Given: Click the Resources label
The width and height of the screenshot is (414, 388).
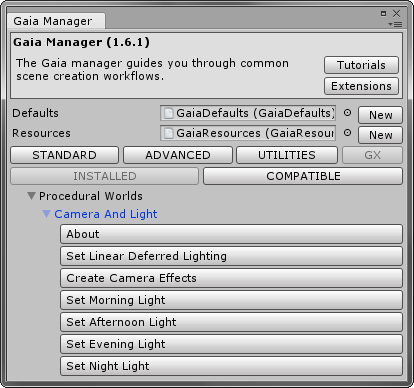Looking at the screenshot, I should coord(41,133).
